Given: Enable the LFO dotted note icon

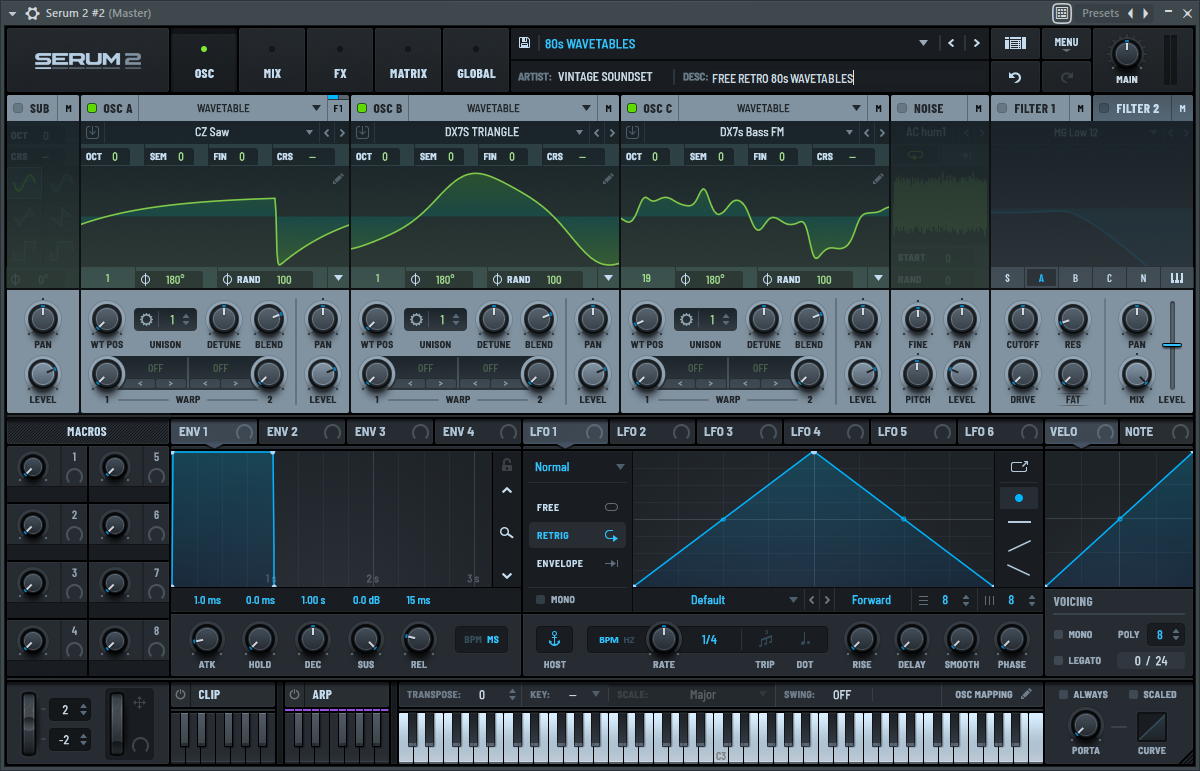Looking at the screenshot, I should tap(805, 639).
